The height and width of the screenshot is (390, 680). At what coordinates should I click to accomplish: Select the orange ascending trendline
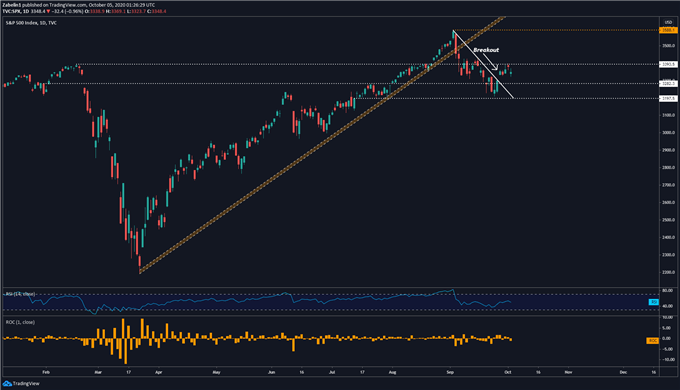(x=321, y=145)
